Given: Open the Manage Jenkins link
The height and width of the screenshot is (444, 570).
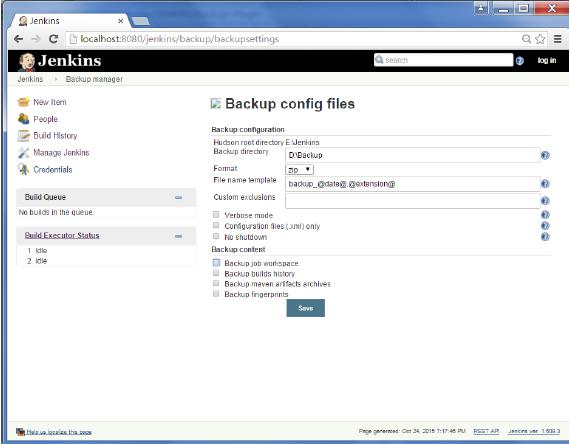Looking at the screenshot, I should point(61,152).
